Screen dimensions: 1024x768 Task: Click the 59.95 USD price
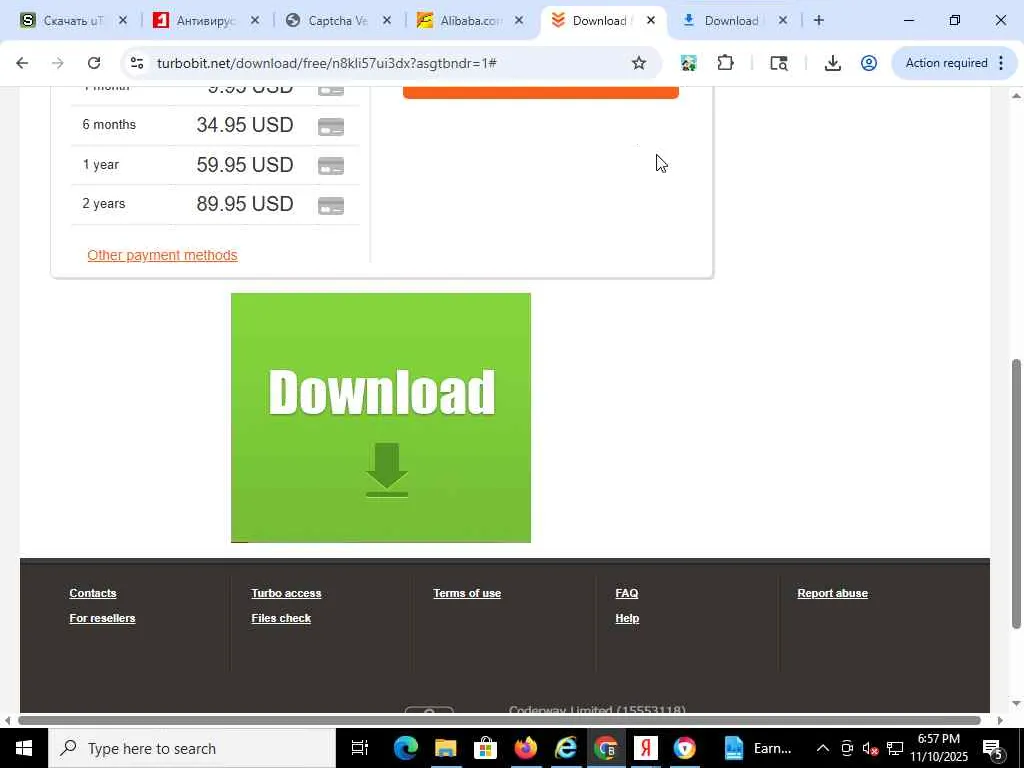pyautogui.click(x=245, y=165)
